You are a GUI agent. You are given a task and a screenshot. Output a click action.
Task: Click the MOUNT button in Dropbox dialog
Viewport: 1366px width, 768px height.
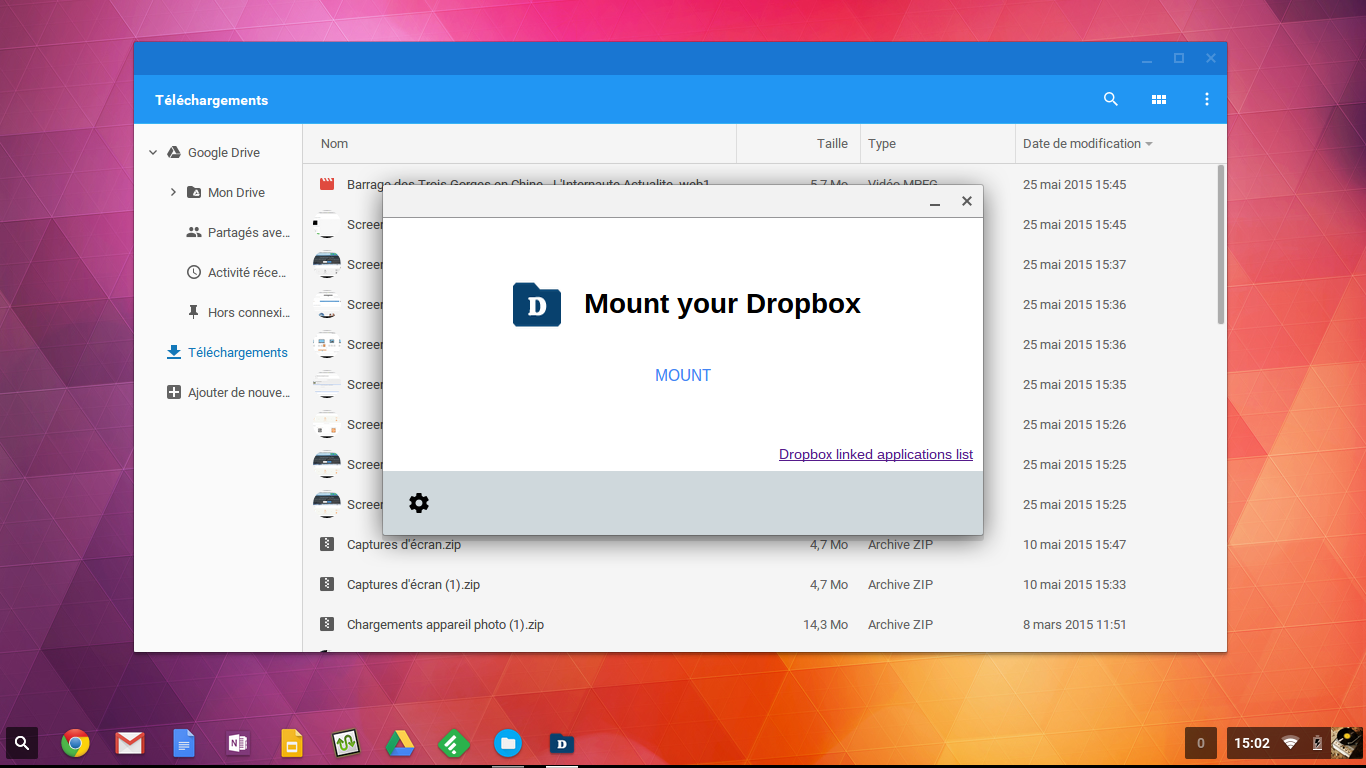pyautogui.click(x=683, y=376)
